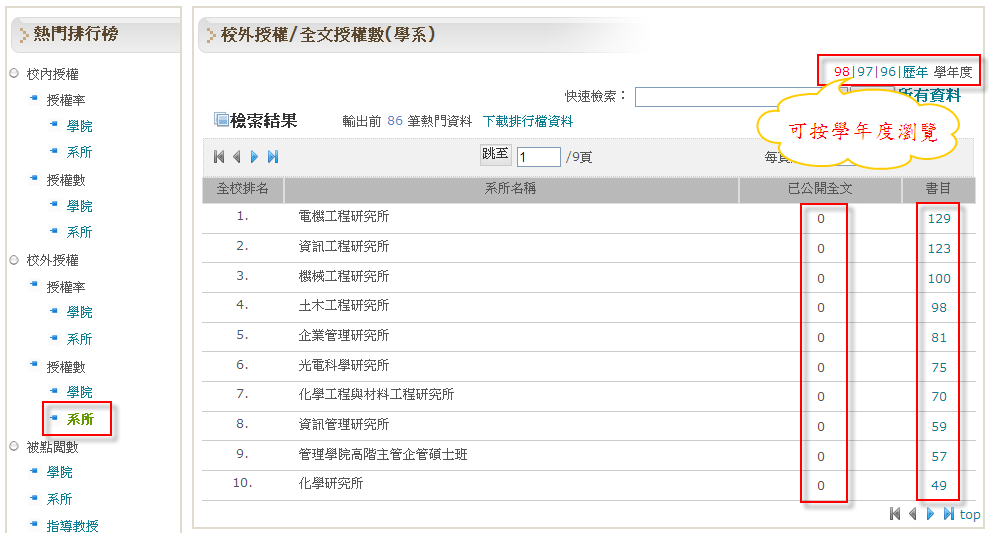Click previous page arrow in top pager

click(x=237, y=157)
